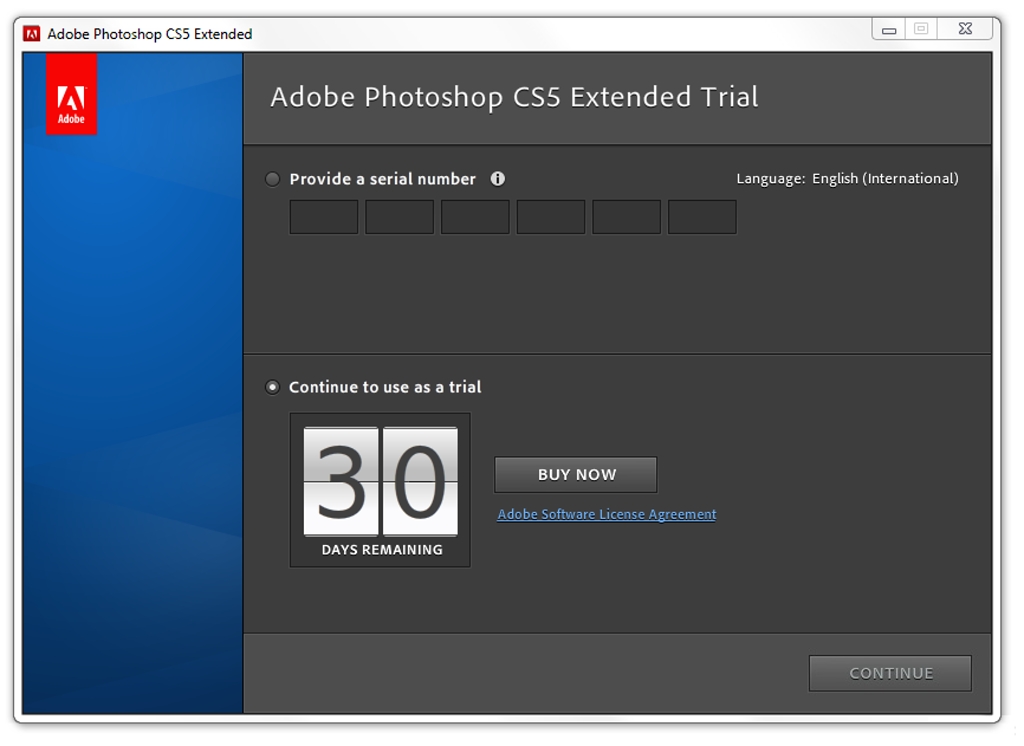Click the fifth serial number field
1024x746 pixels.
point(626,217)
